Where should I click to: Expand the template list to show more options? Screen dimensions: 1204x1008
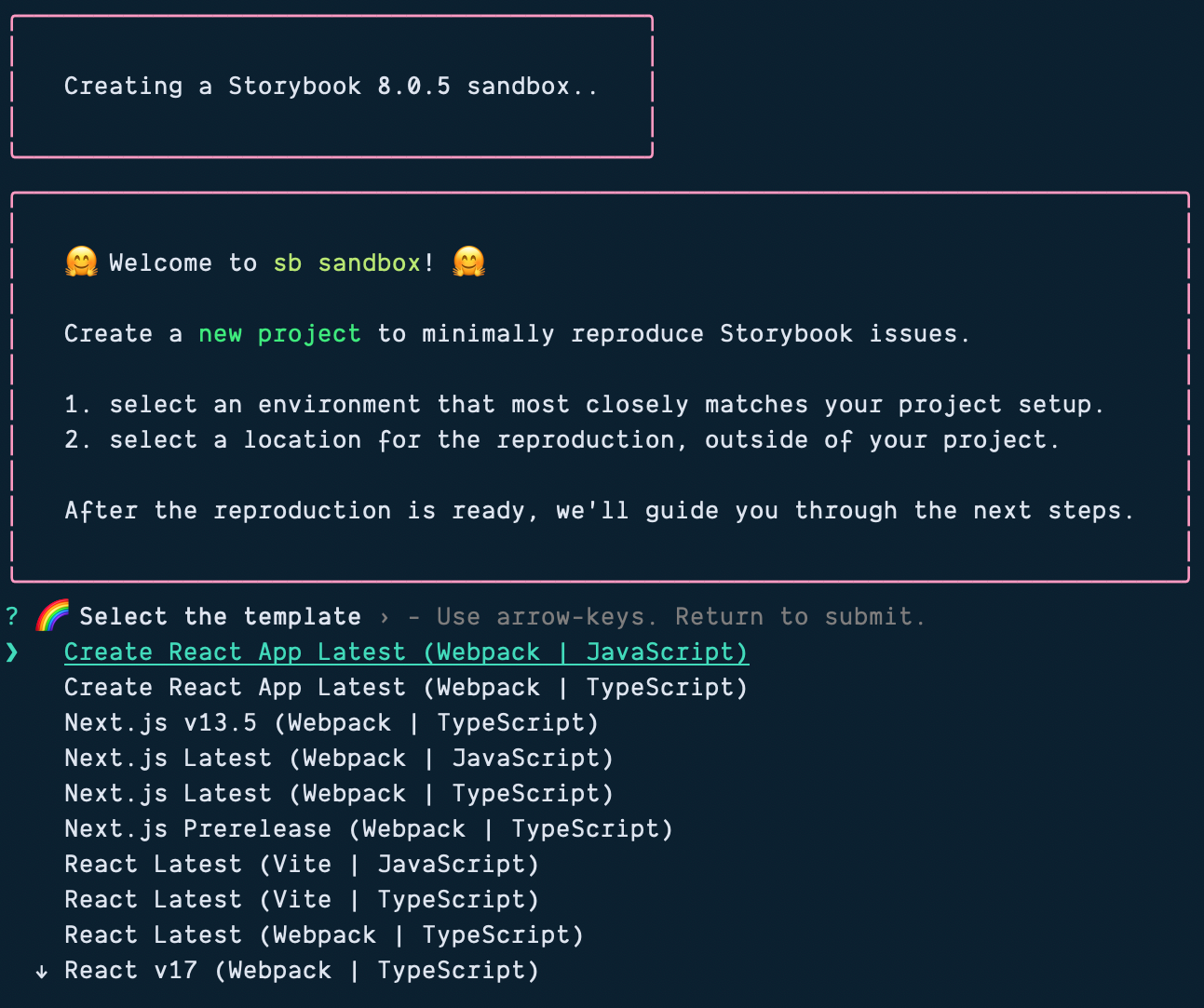40,970
